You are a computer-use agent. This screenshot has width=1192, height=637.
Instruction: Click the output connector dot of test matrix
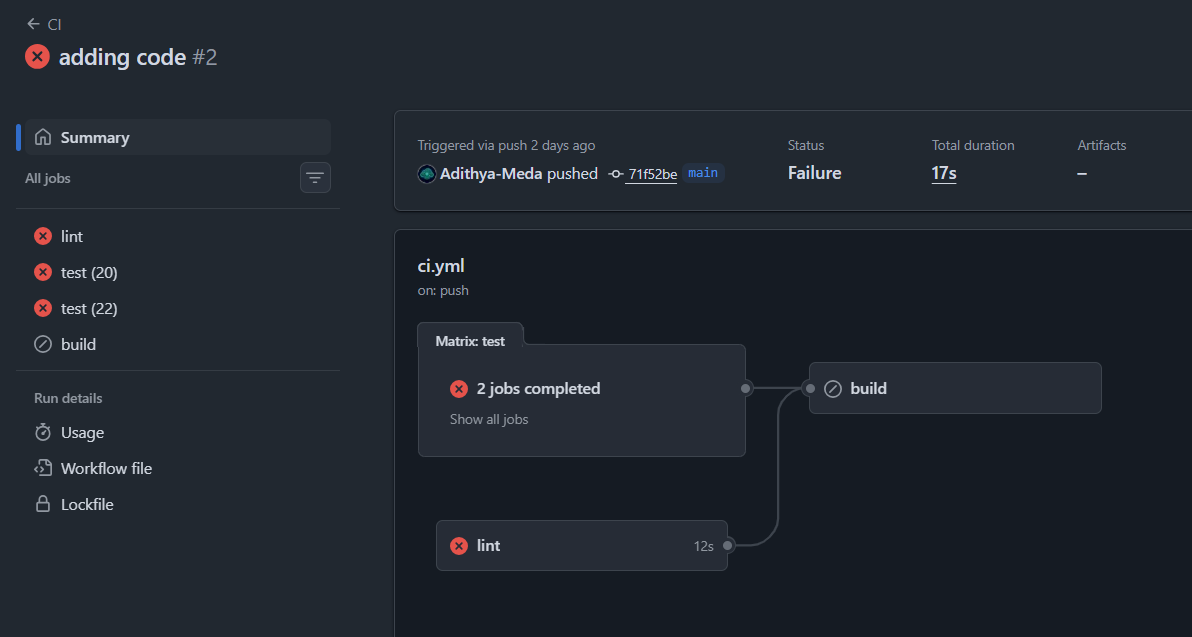point(746,388)
